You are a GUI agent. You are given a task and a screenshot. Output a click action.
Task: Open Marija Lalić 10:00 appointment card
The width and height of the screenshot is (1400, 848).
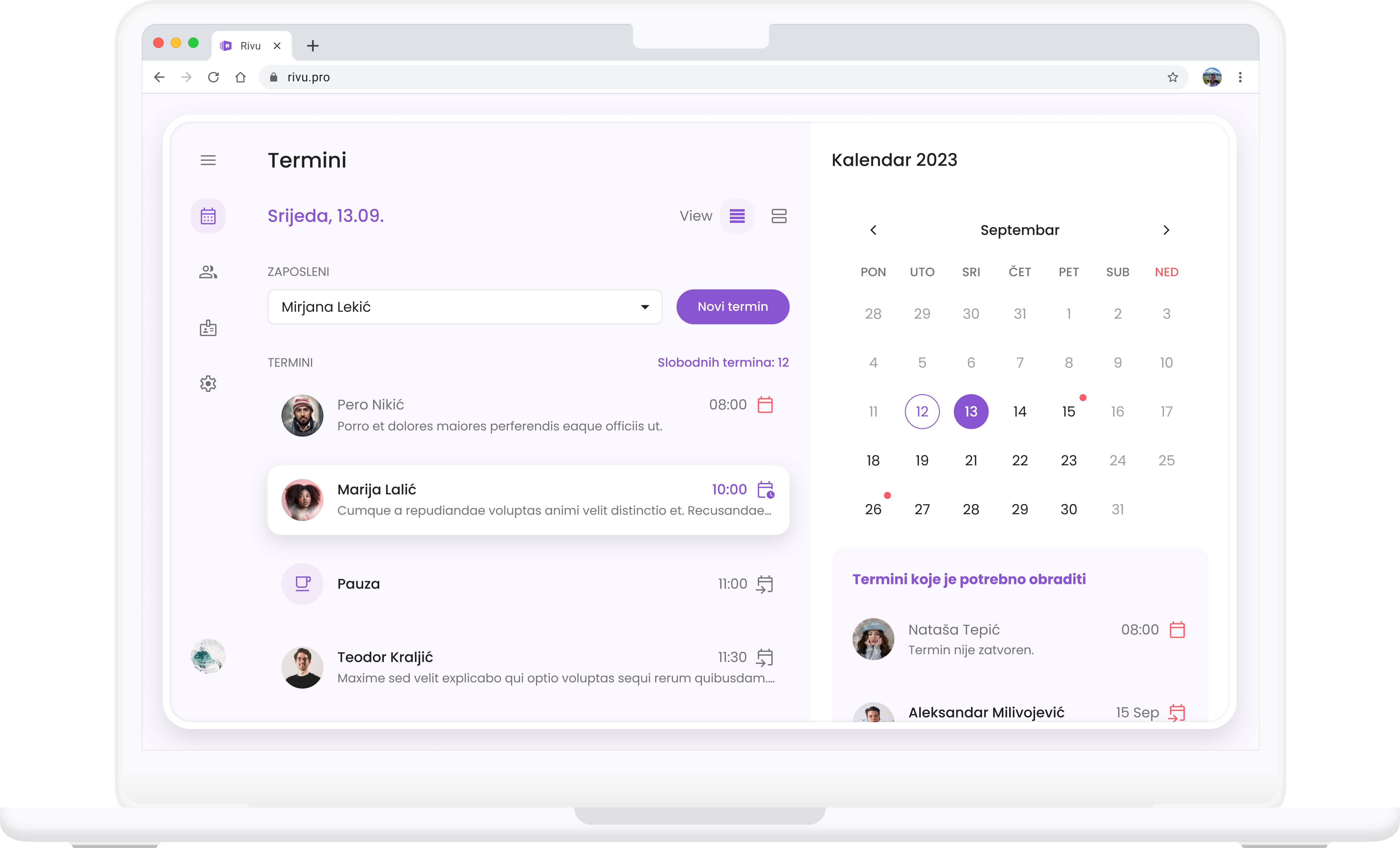(528, 500)
